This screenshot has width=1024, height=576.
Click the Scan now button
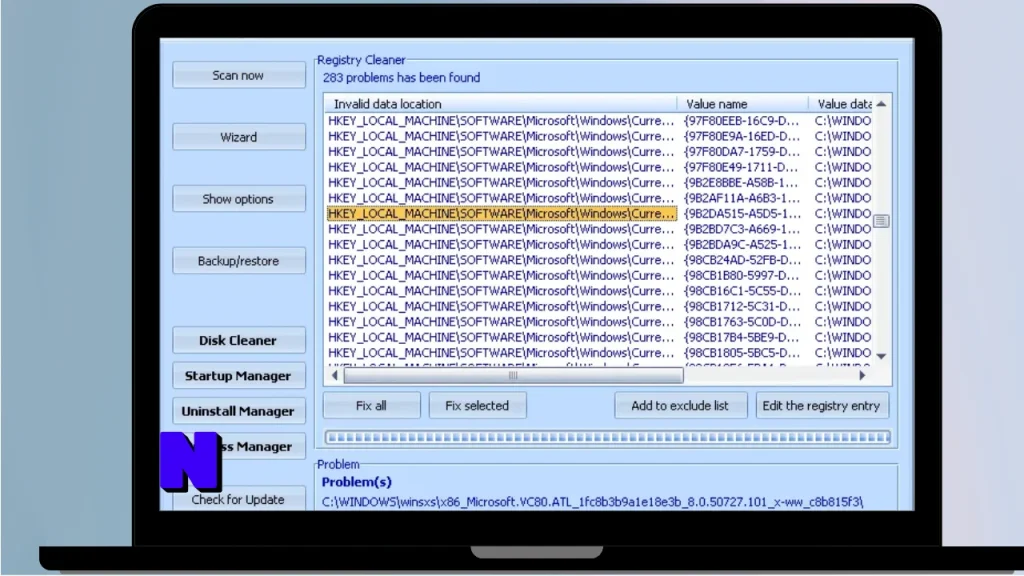click(x=238, y=75)
